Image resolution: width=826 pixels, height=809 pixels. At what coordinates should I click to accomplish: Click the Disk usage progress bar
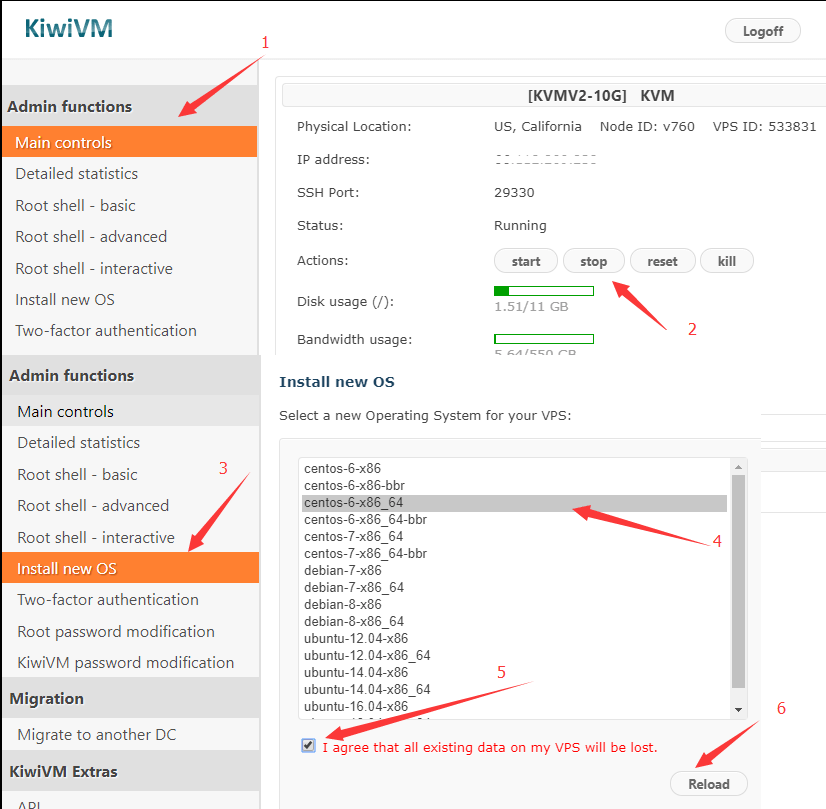point(544,291)
